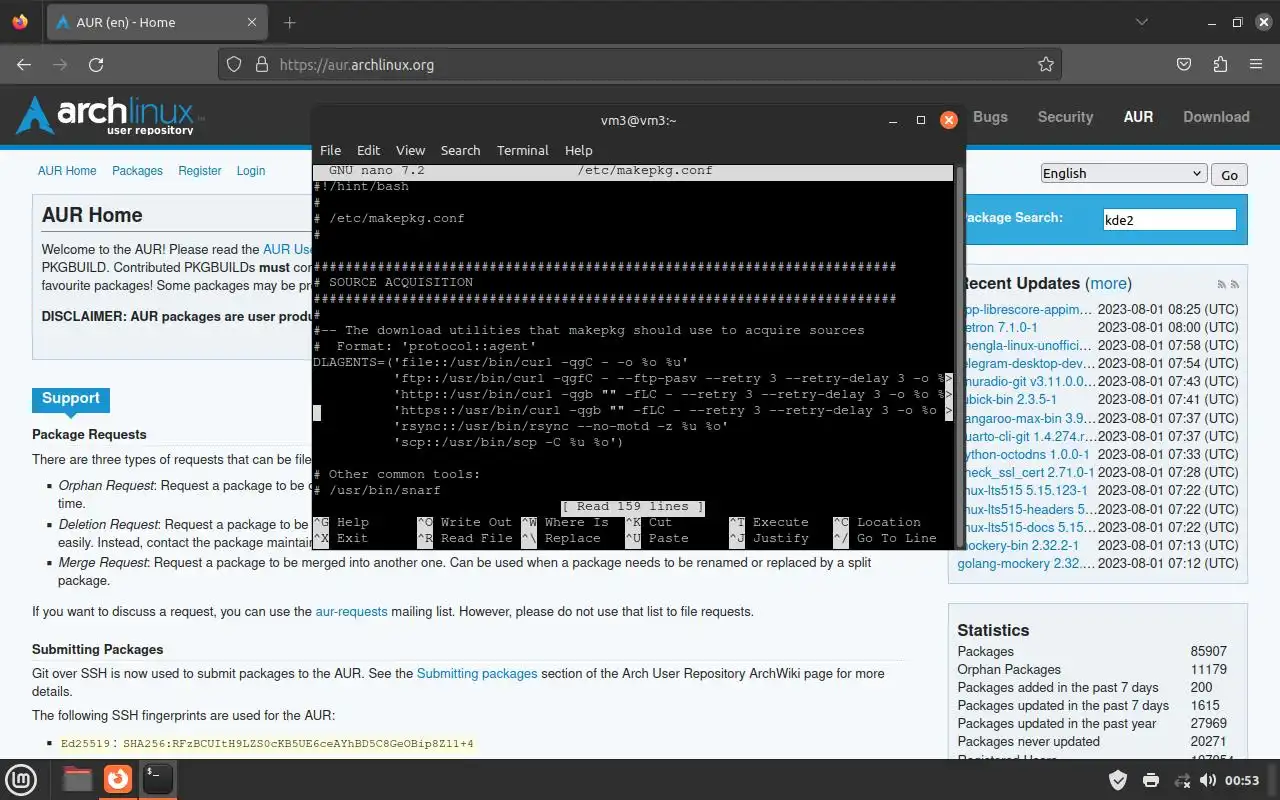Open the Packages navigation link
This screenshot has height=800, width=1280.
(x=137, y=171)
